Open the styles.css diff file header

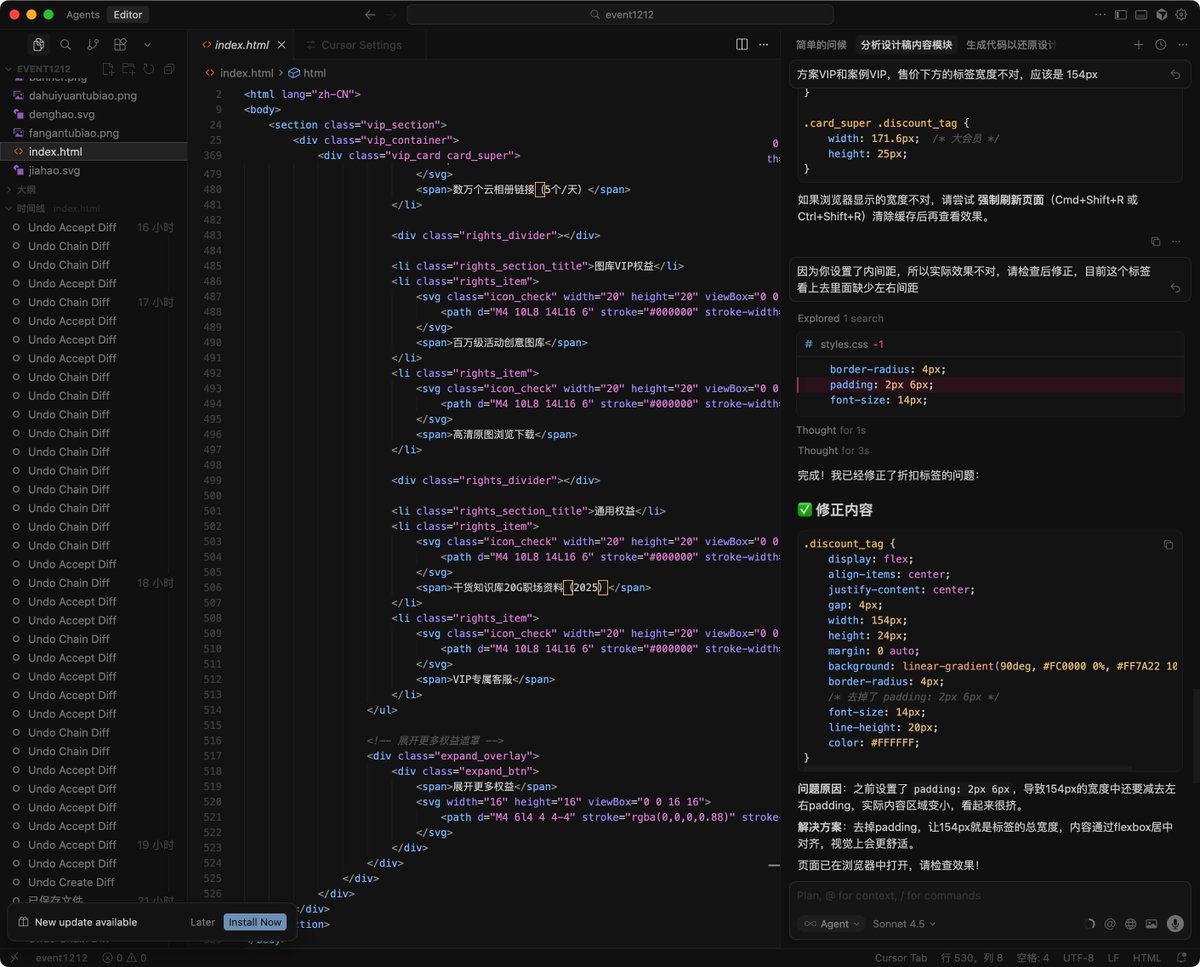990,344
